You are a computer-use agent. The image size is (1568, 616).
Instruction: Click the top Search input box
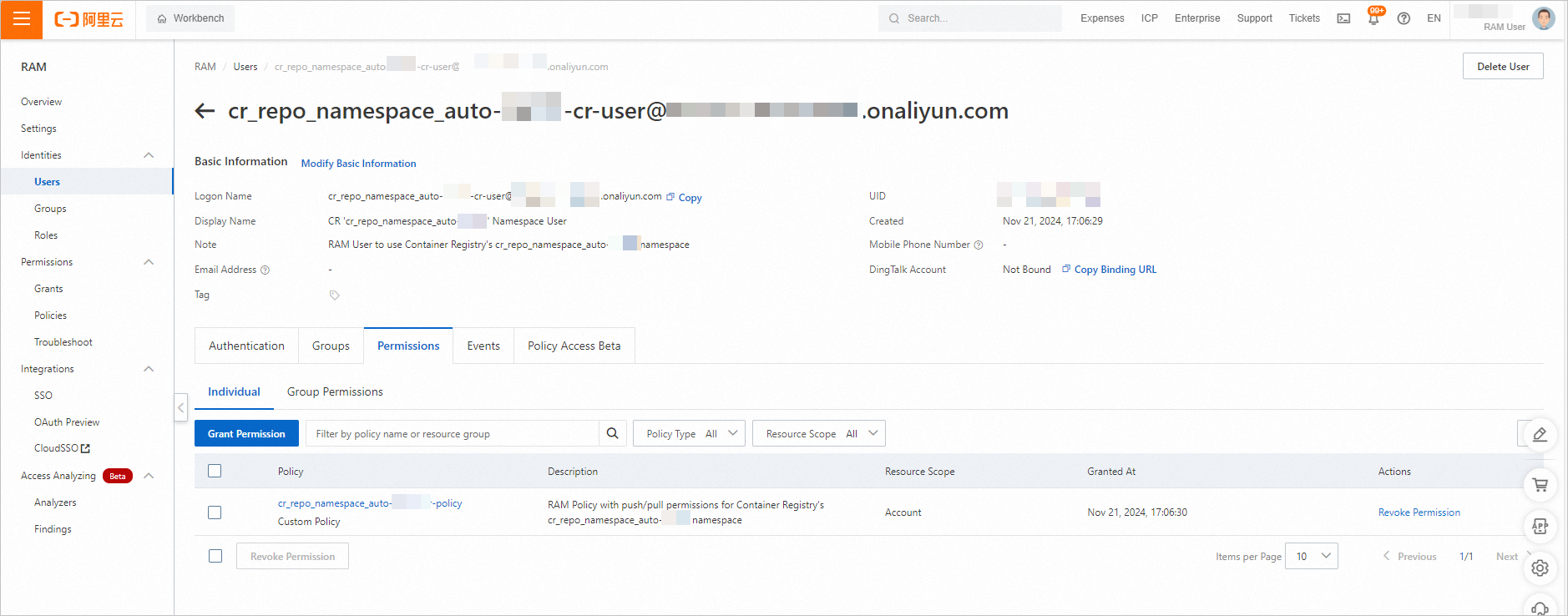(x=970, y=18)
